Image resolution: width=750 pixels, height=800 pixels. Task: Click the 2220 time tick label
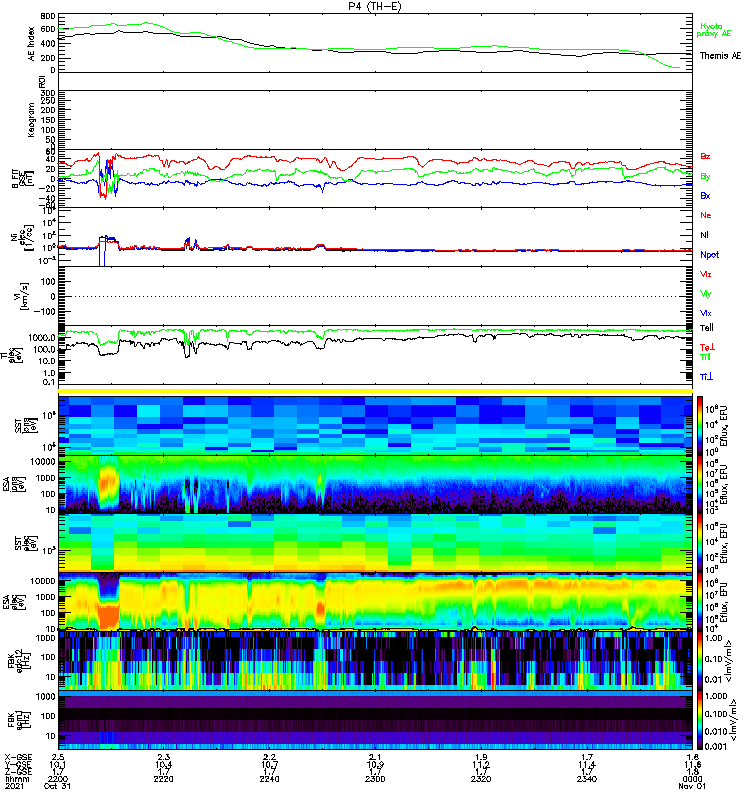coord(163,779)
